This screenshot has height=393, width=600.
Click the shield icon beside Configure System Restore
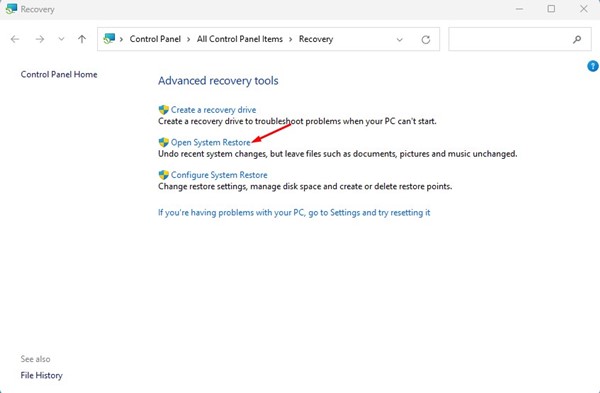click(x=164, y=175)
